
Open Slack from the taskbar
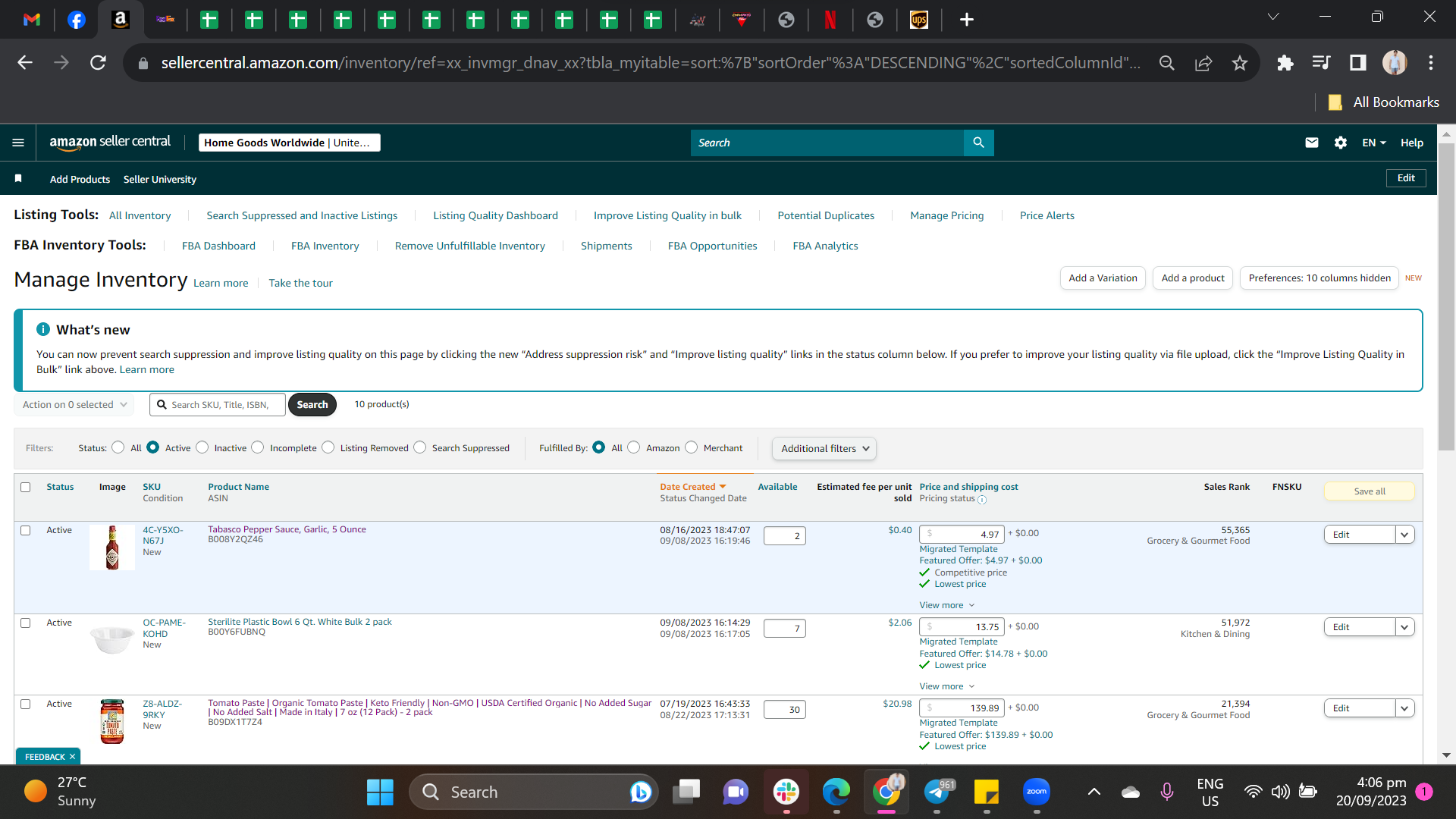click(786, 792)
